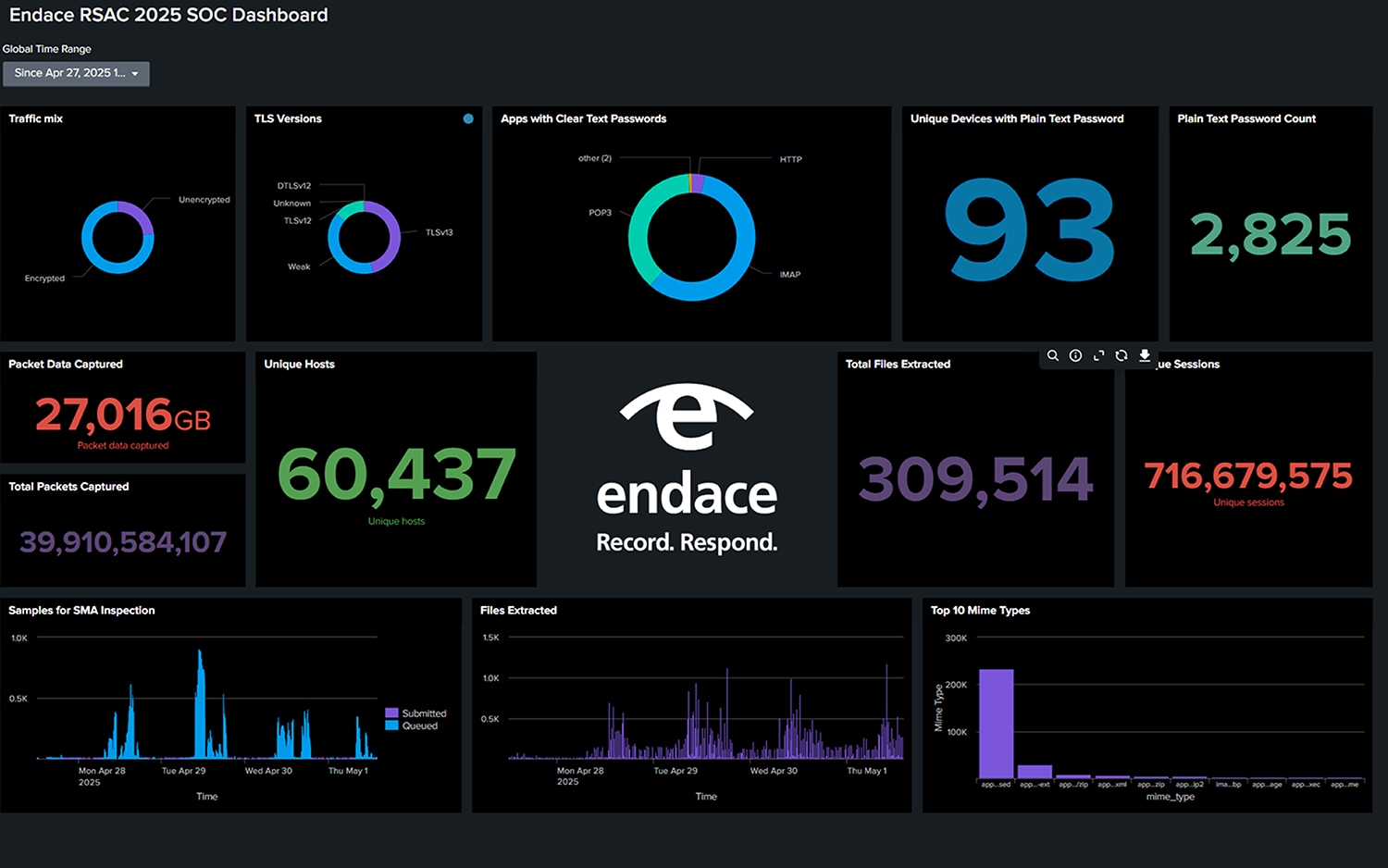Screen dimensions: 1388x868
Task: Refresh the Total Files Extracted panel
Action: pos(1122,355)
